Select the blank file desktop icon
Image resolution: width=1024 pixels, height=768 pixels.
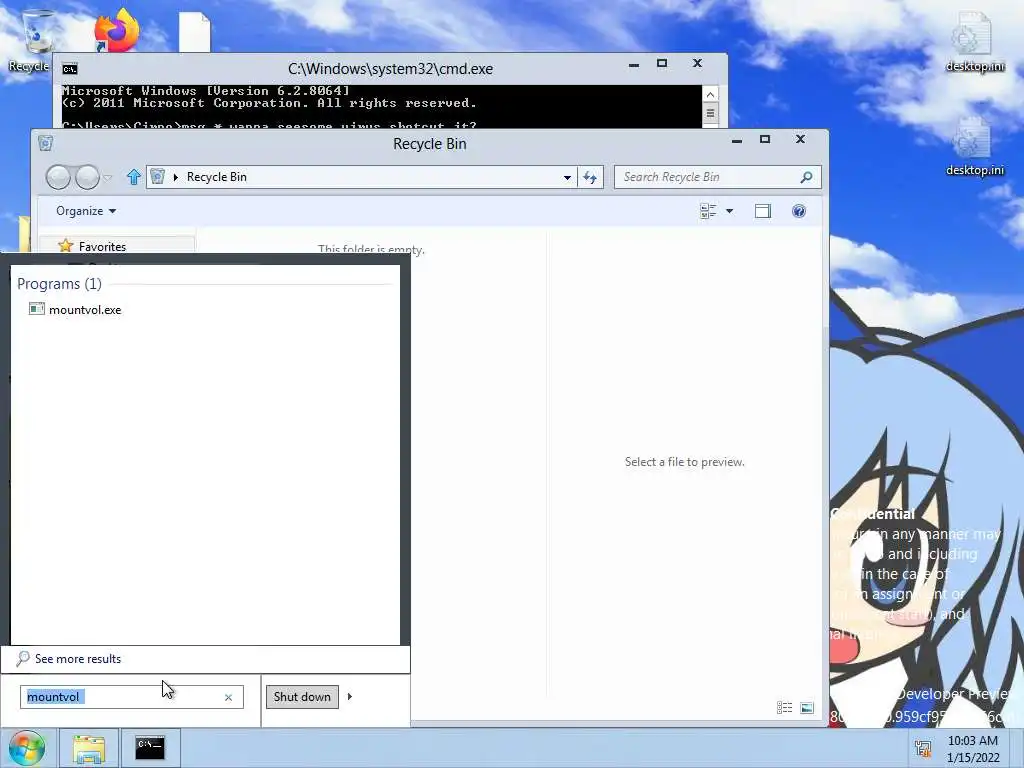195,32
